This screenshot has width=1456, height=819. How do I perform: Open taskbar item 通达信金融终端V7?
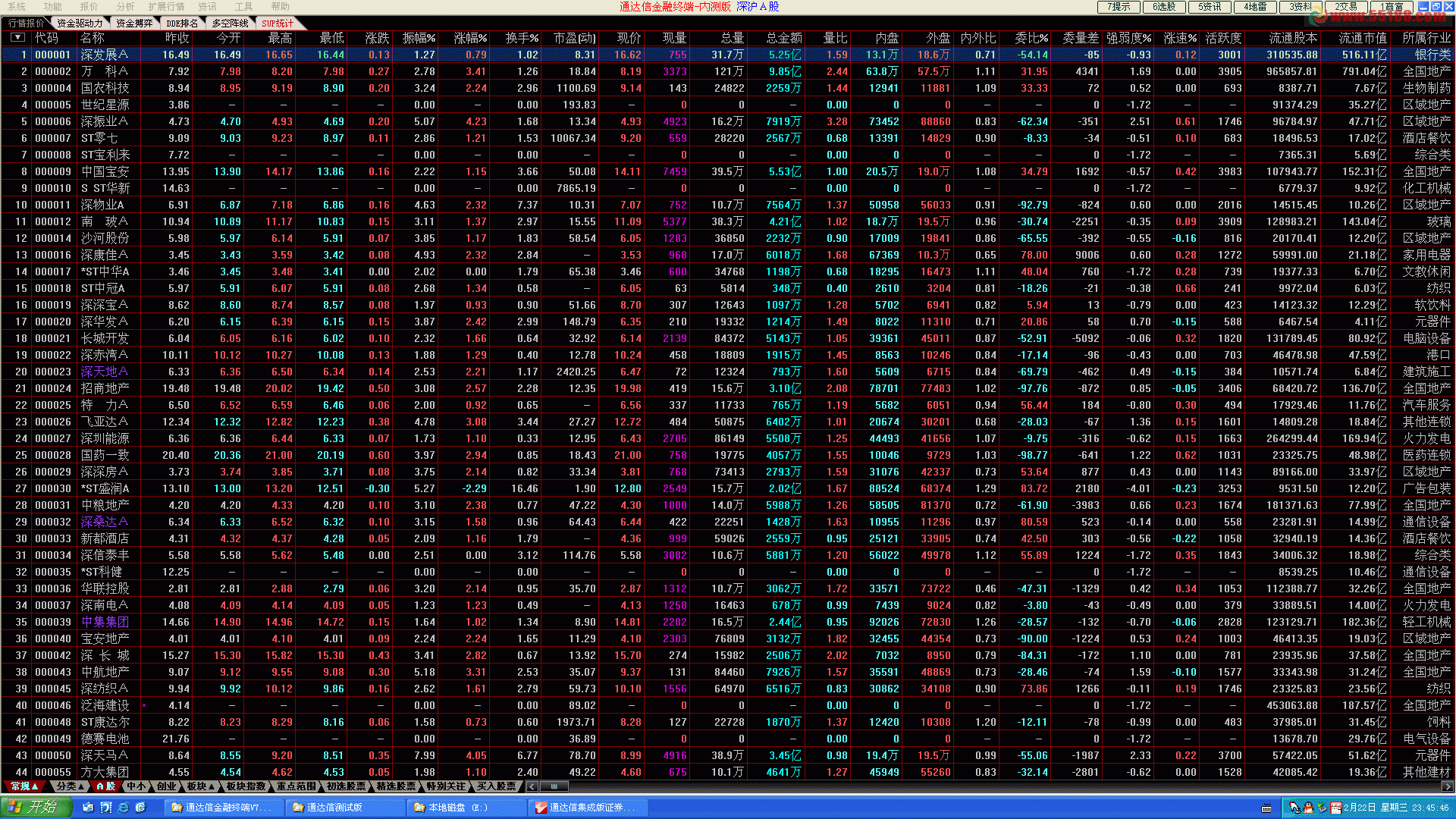point(224,808)
